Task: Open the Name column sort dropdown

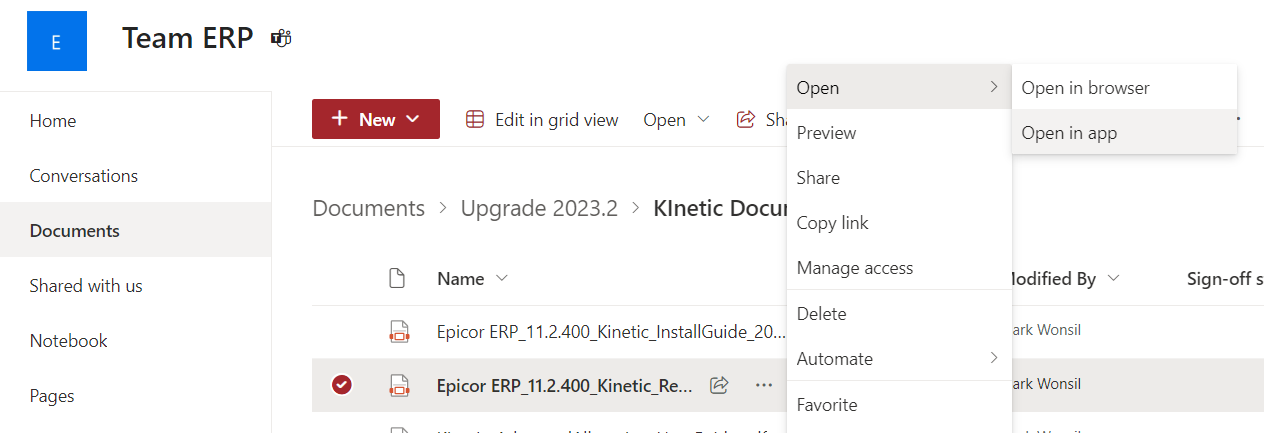Action: tap(502, 279)
